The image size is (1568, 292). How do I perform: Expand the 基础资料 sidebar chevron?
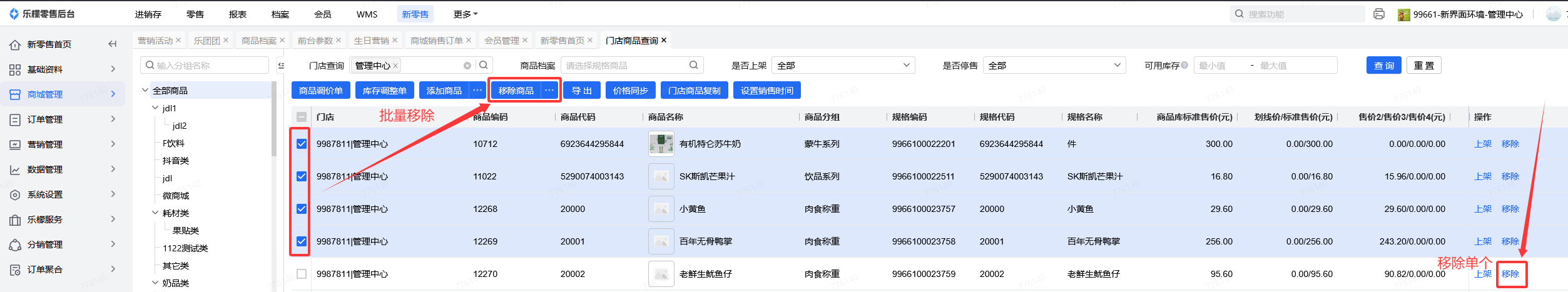pyautogui.click(x=113, y=69)
